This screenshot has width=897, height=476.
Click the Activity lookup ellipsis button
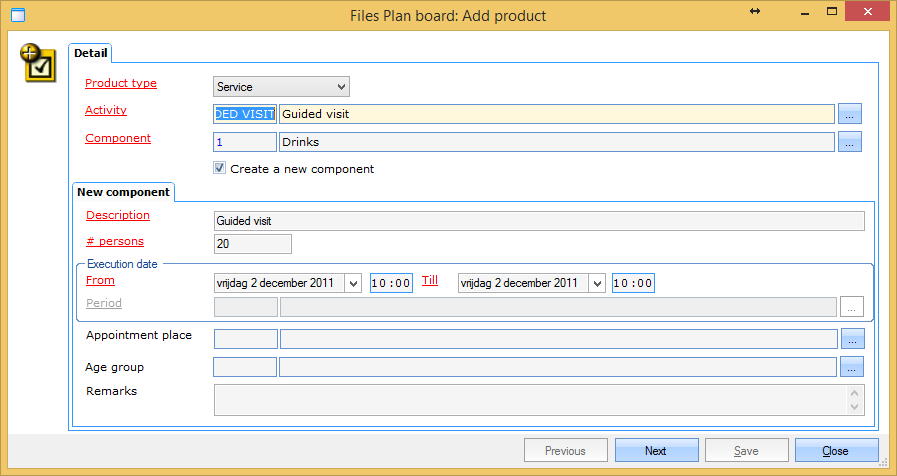(849, 114)
